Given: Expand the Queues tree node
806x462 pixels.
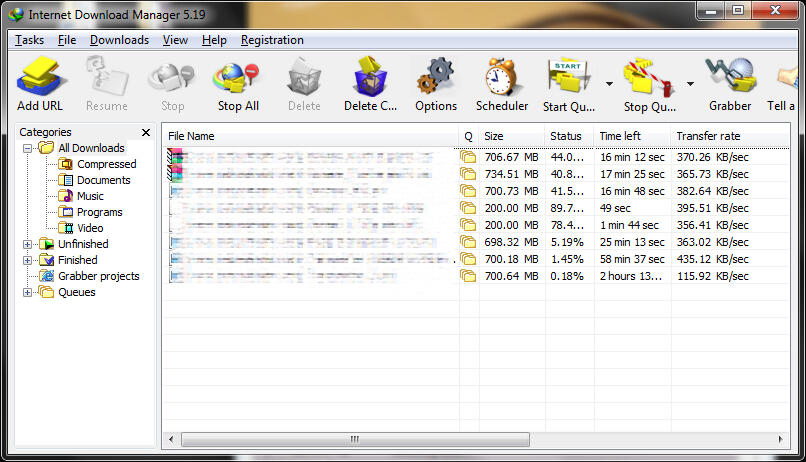Looking at the screenshot, I should (28, 293).
